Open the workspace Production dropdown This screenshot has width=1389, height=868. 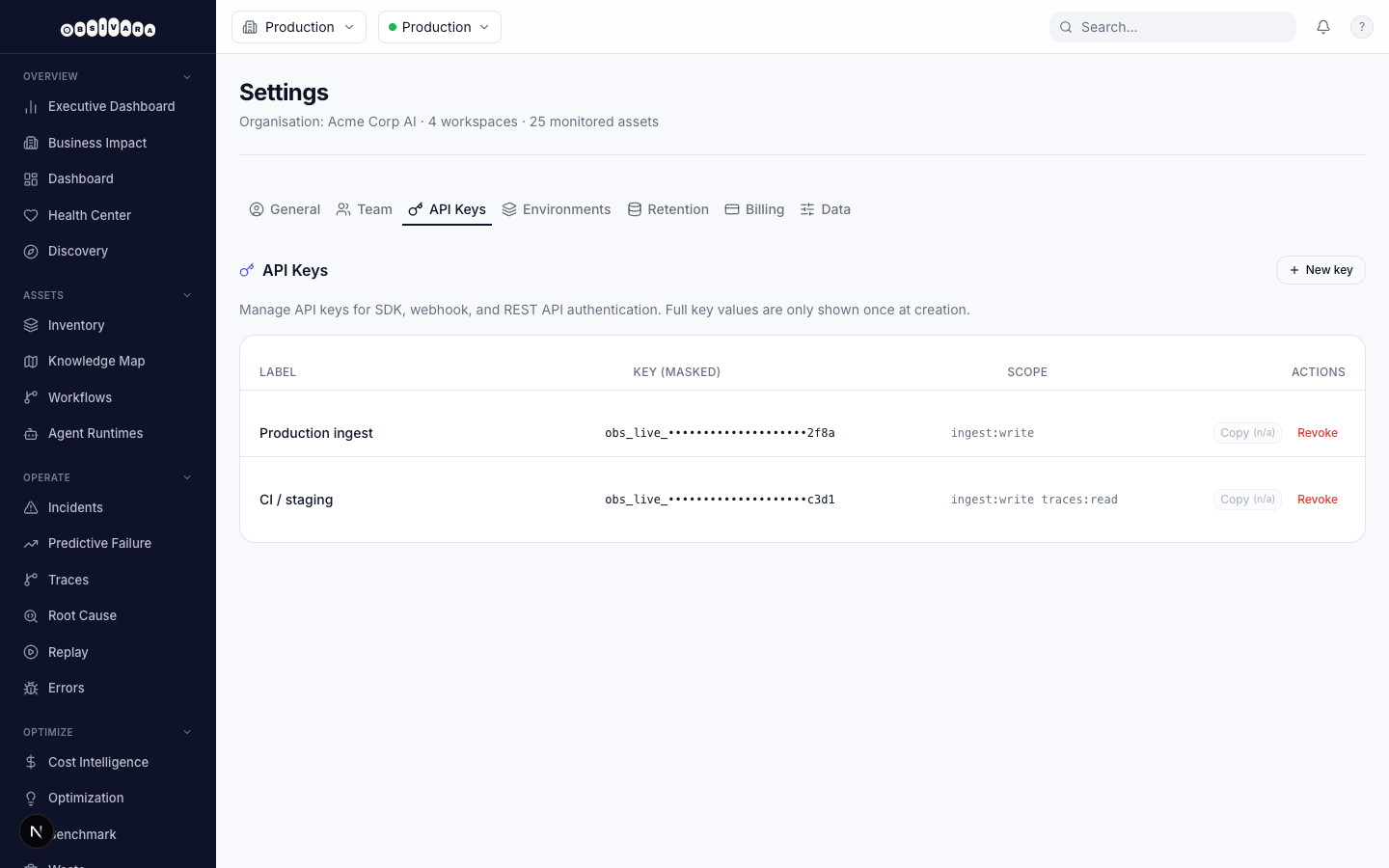299,27
